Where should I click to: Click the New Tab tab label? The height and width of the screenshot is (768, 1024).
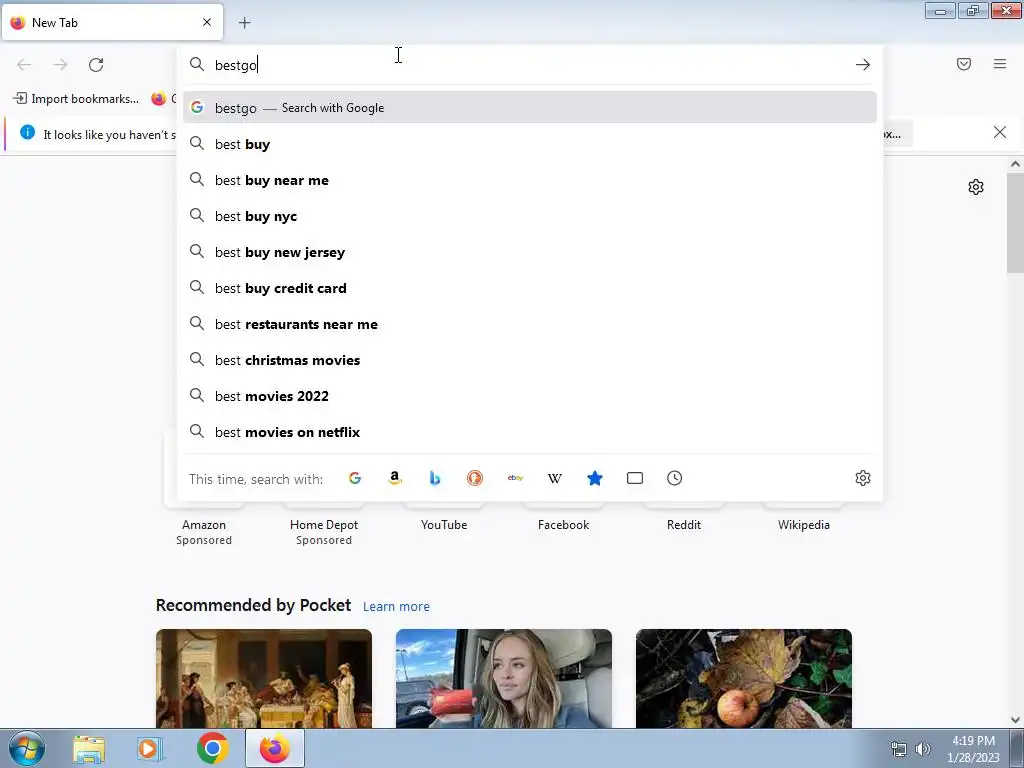(55, 23)
